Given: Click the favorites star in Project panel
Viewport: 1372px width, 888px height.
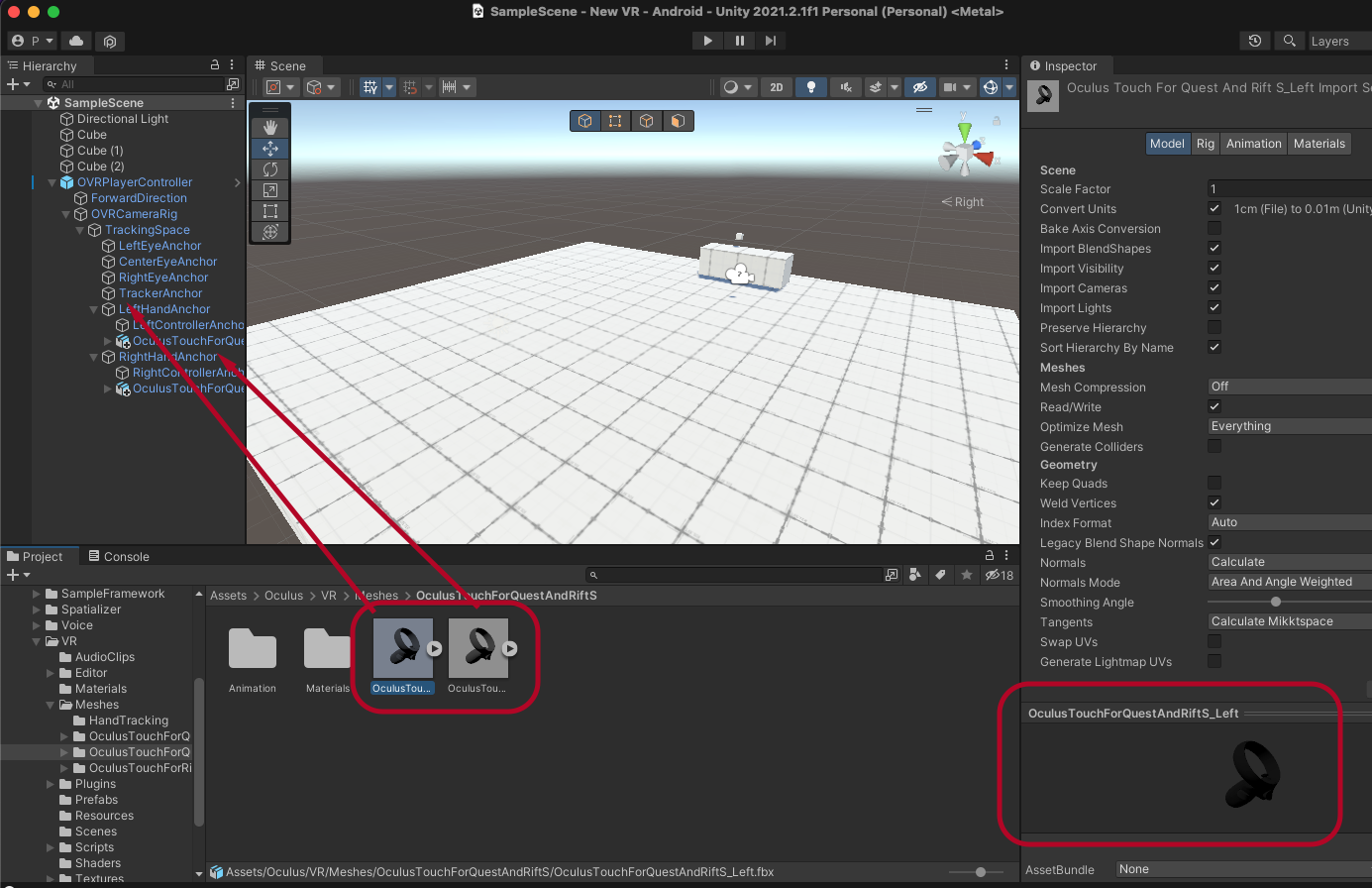Looking at the screenshot, I should [966, 575].
